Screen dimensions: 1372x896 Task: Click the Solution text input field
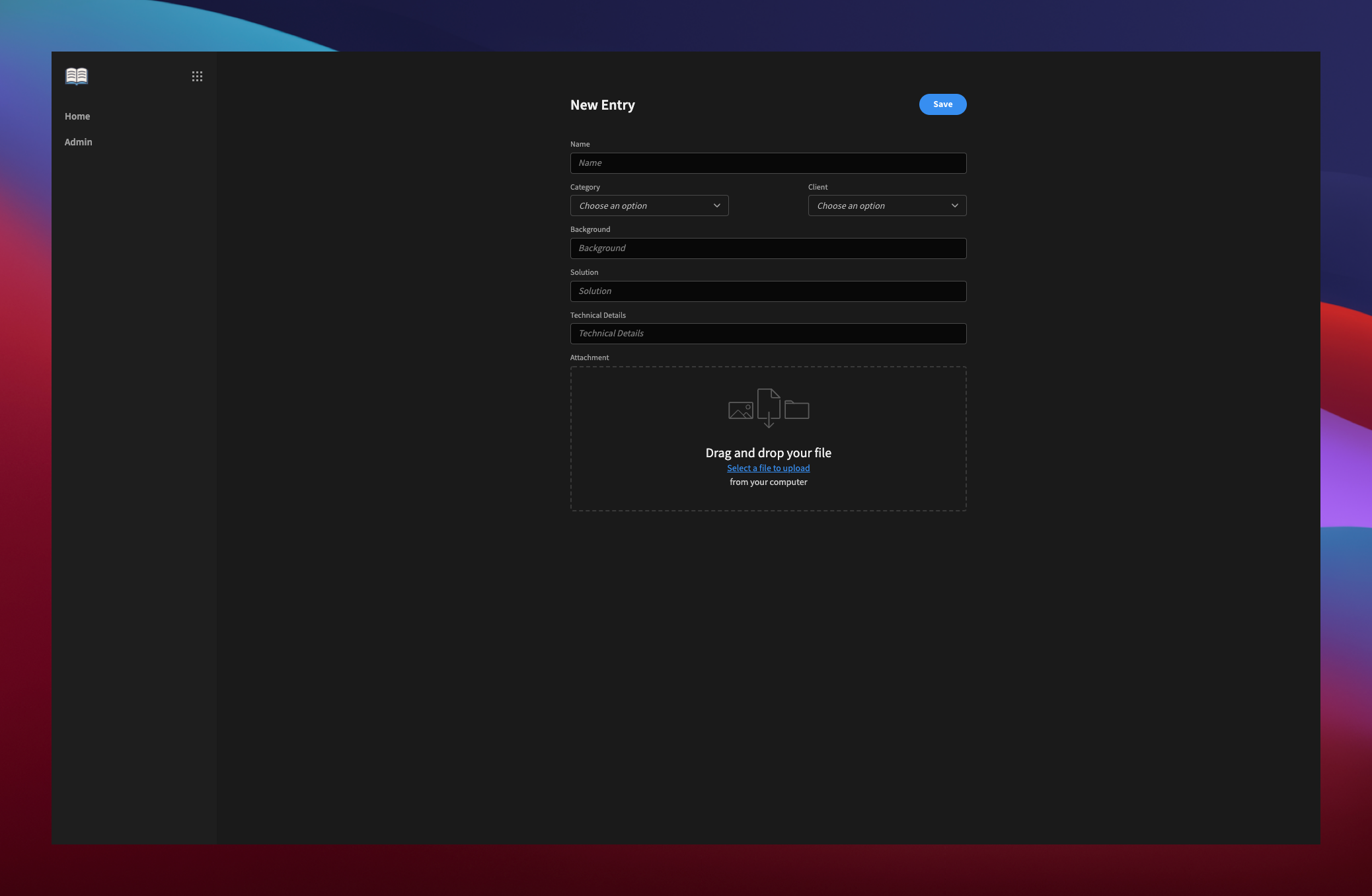768,290
